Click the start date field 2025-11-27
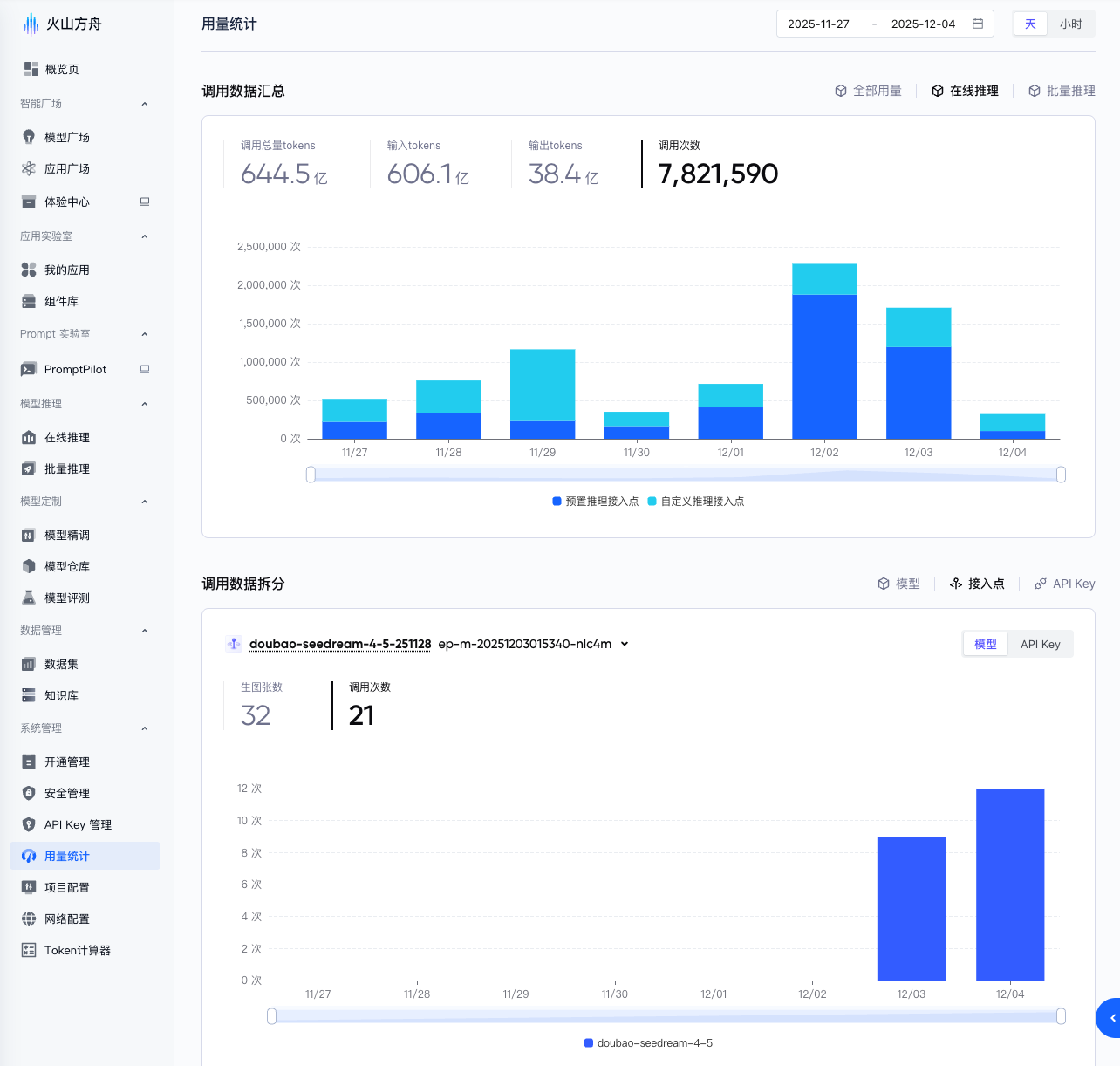This screenshot has width=1120, height=1066. click(x=818, y=24)
